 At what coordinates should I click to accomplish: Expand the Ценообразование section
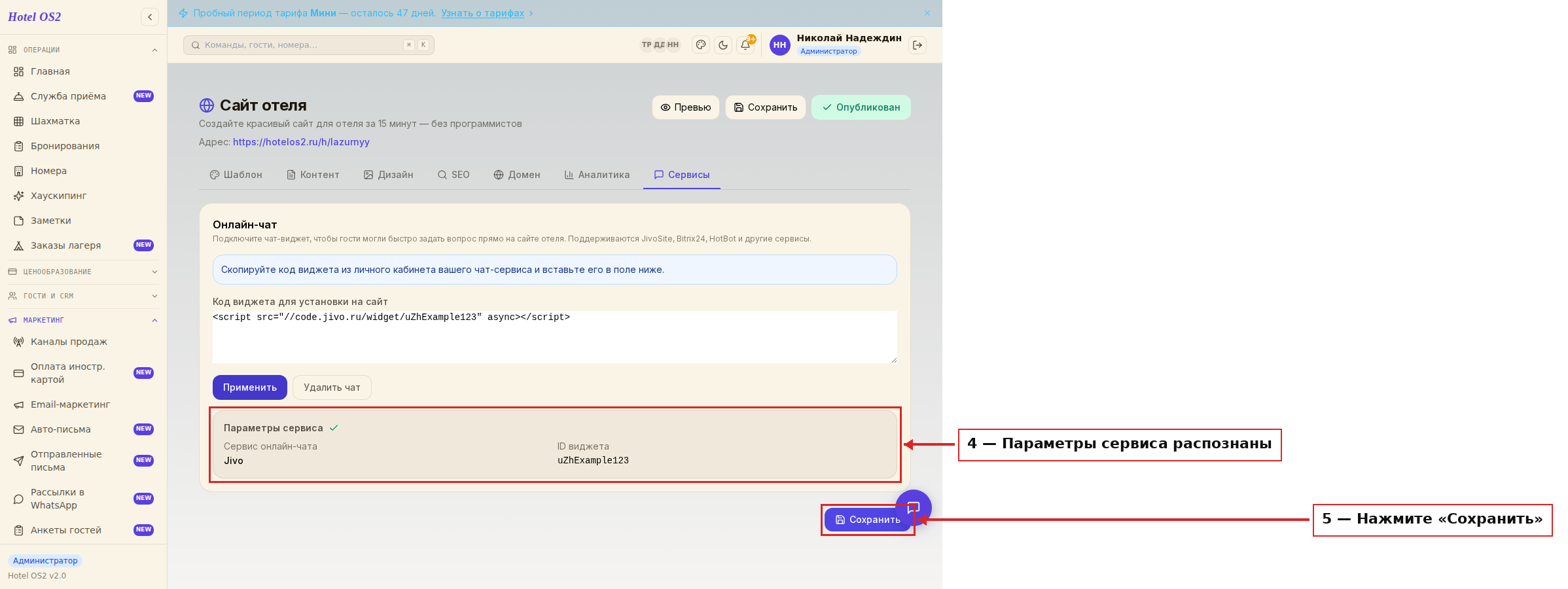click(83, 272)
